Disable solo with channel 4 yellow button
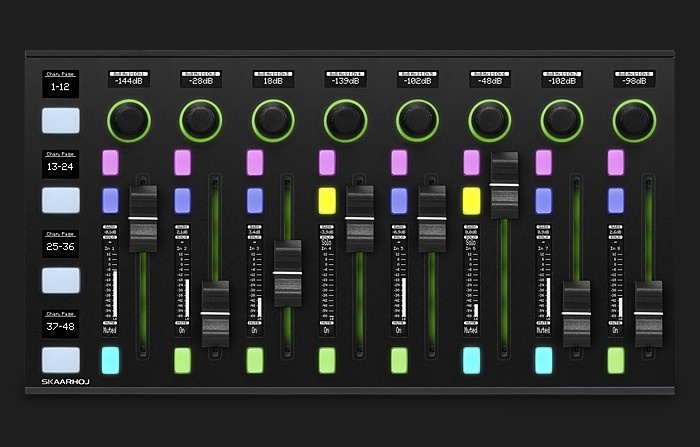The width and height of the screenshot is (700, 447). click(326, 200)
